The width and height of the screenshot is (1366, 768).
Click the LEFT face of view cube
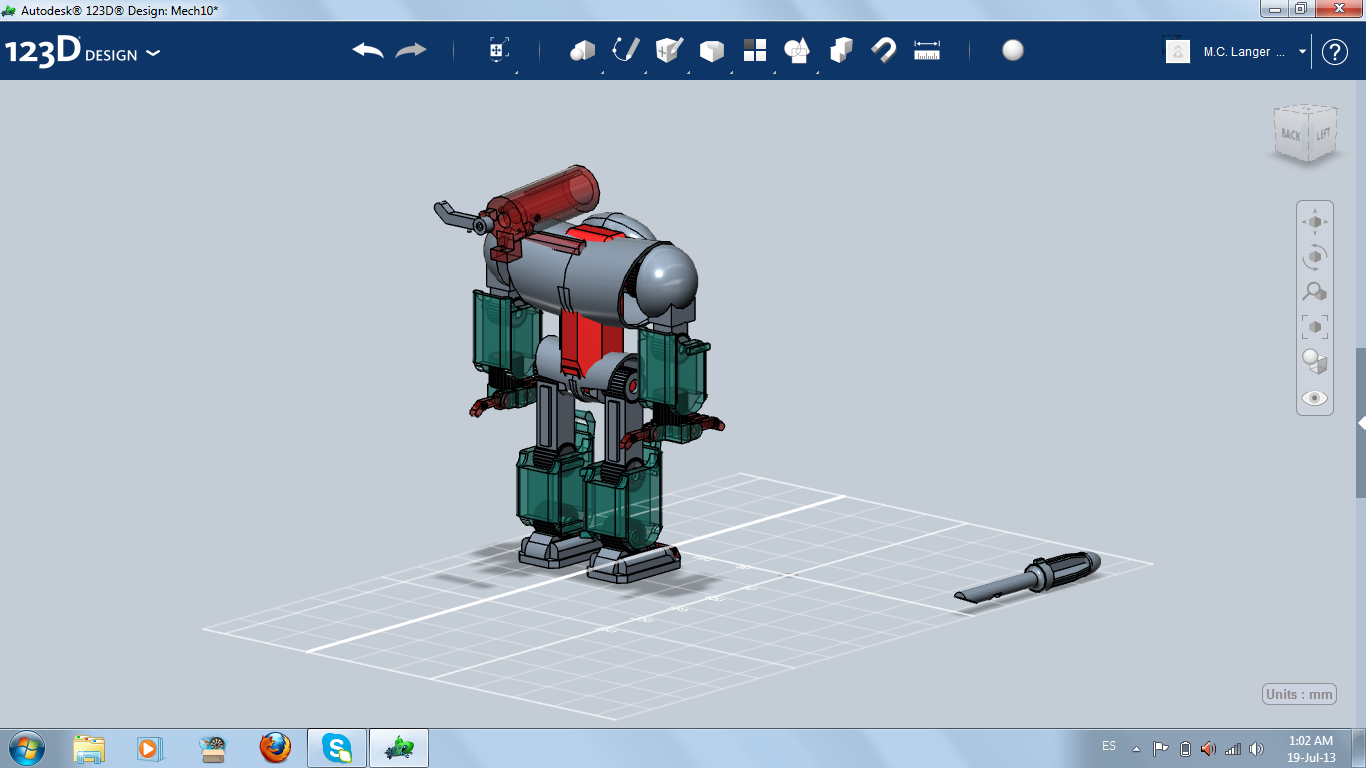coord(1322,134)
